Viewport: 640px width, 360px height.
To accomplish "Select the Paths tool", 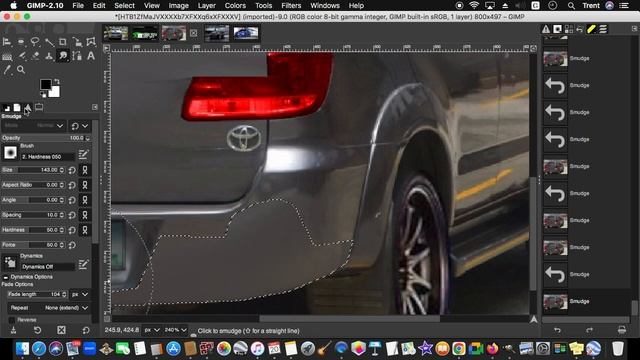I will pyautogui.click(x=77, y=56).
